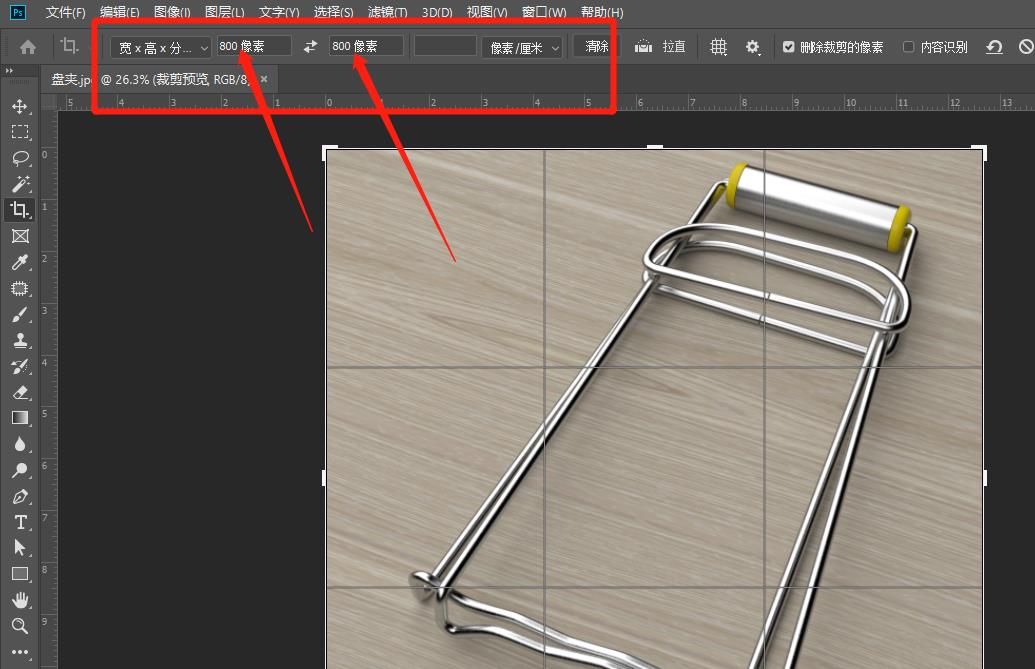This screenshot has height=669, width=1035.
Task: Open the Window menu
Action: 544,12
